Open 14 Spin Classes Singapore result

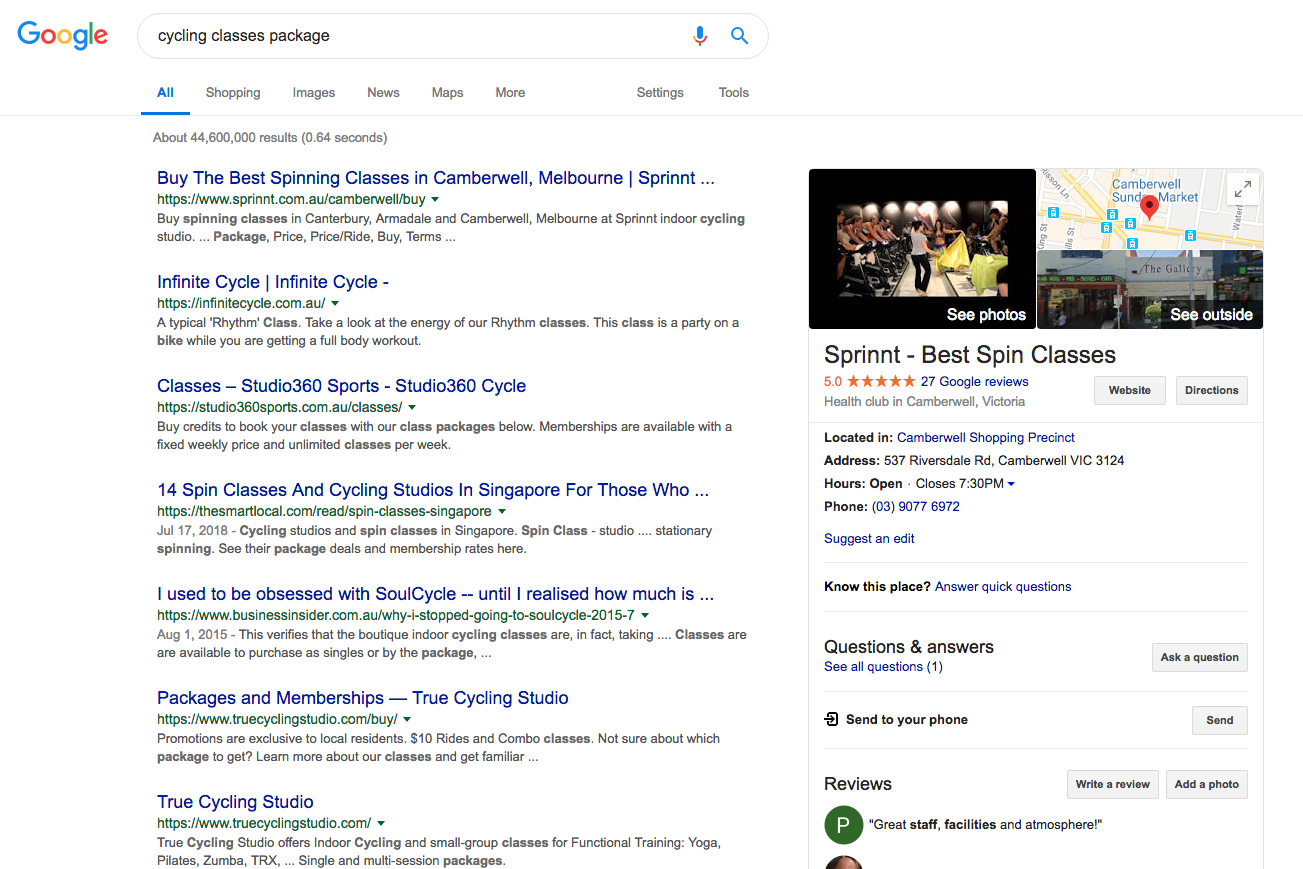click(x=433, y=490)
